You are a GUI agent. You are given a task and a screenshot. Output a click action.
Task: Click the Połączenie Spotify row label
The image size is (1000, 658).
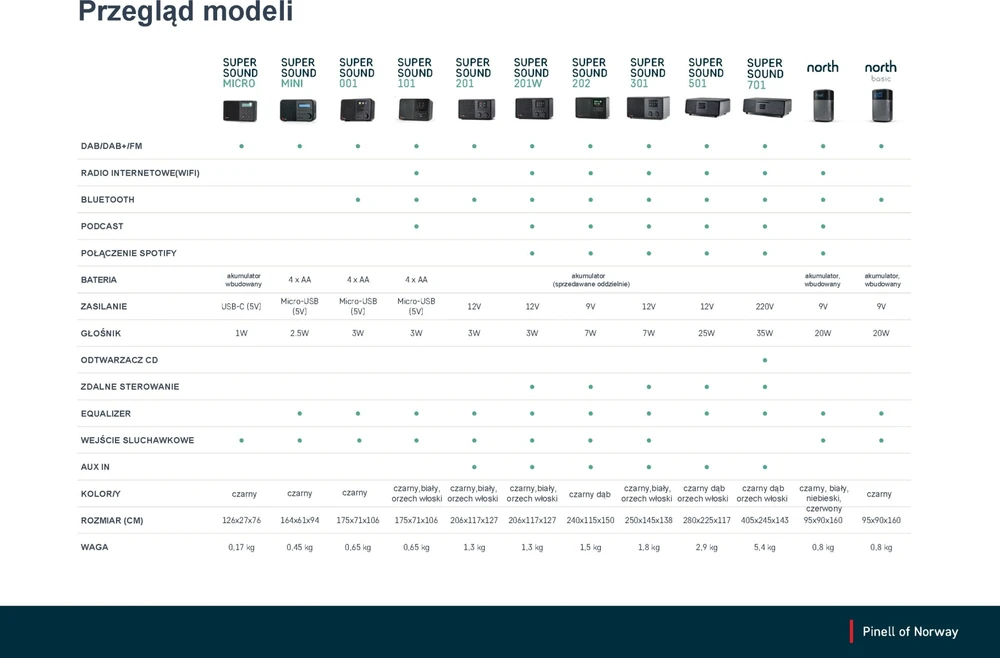129,253
